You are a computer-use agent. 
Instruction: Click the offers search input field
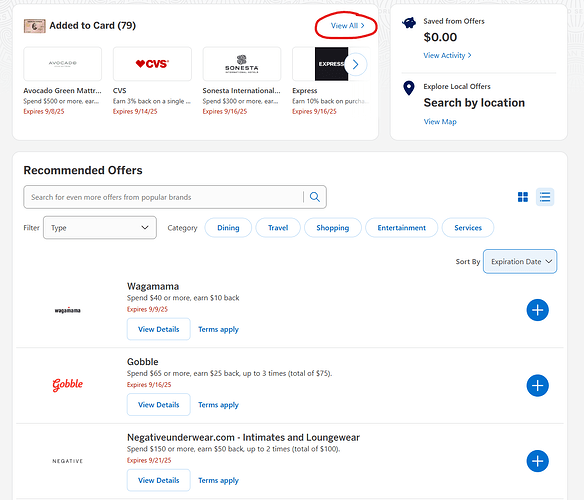pos(164,197)
